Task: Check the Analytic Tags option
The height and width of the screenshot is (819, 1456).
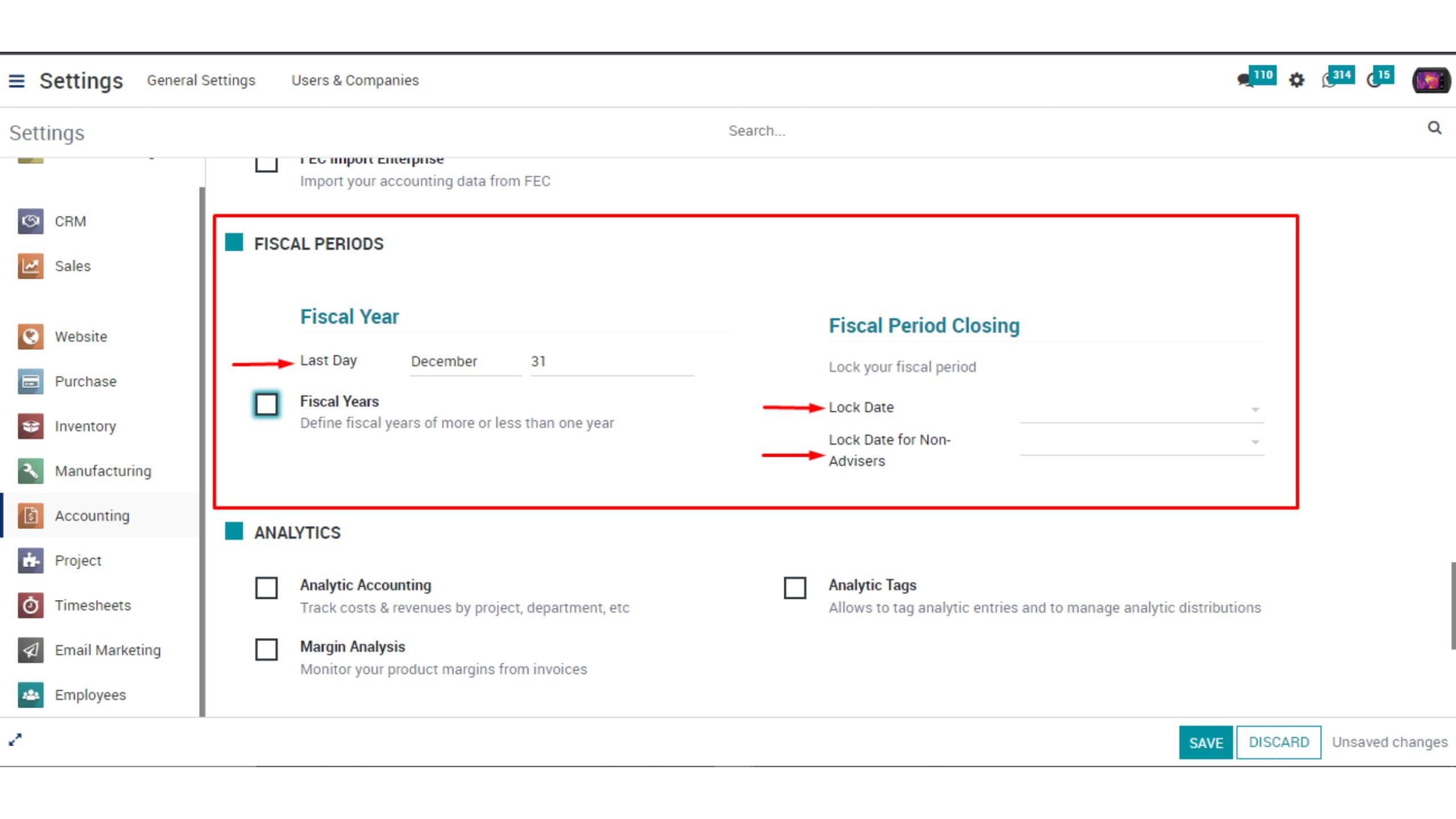Action: tap(795, 588)
